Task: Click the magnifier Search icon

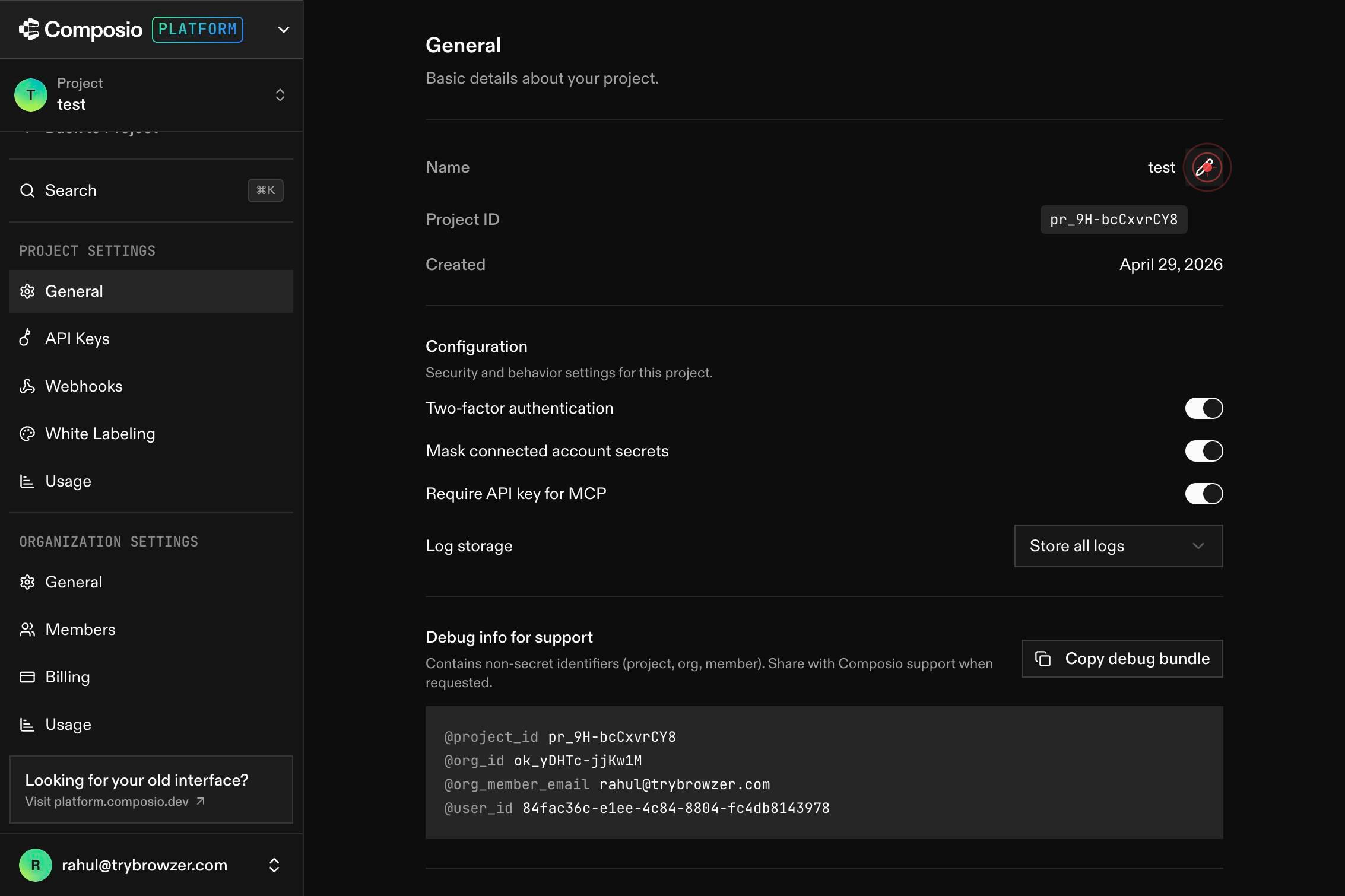Action: pos(27,190)
